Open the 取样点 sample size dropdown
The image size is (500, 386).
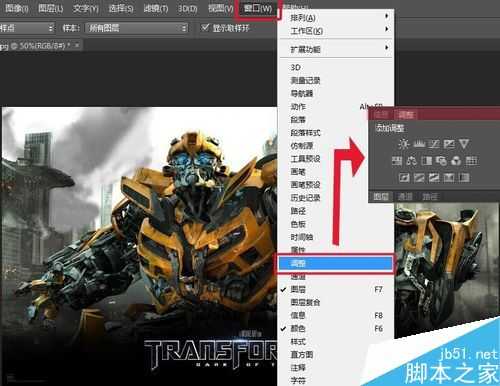point(27,28)
